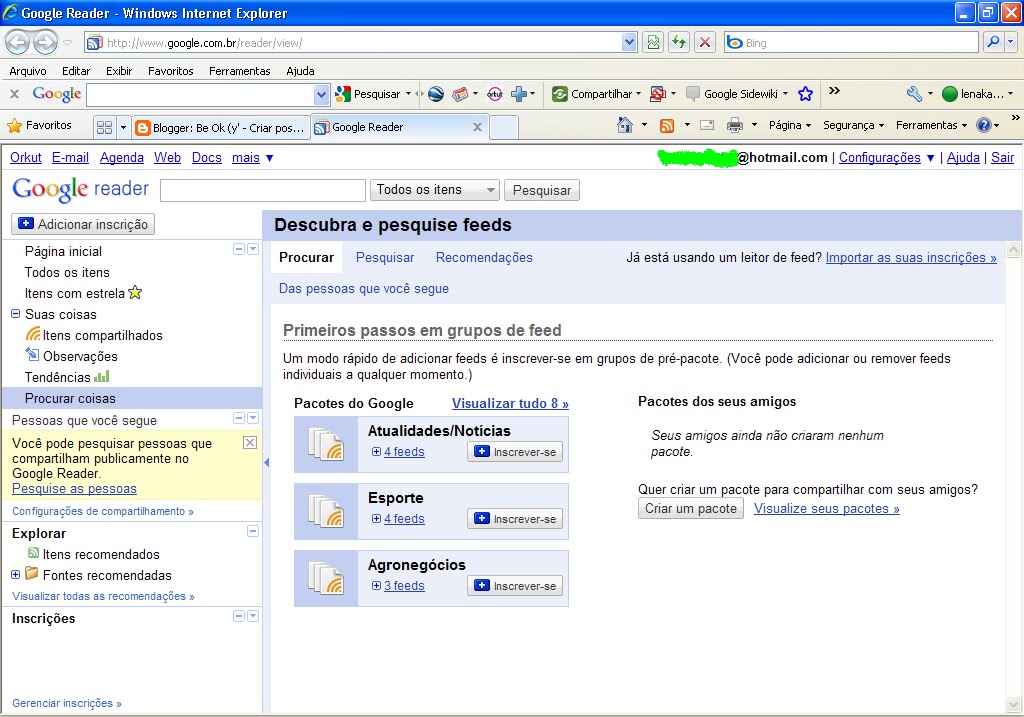This screenshot has width=1024, height=717.
Task: Click the Print icon in command bar
Action: point(735,125)
